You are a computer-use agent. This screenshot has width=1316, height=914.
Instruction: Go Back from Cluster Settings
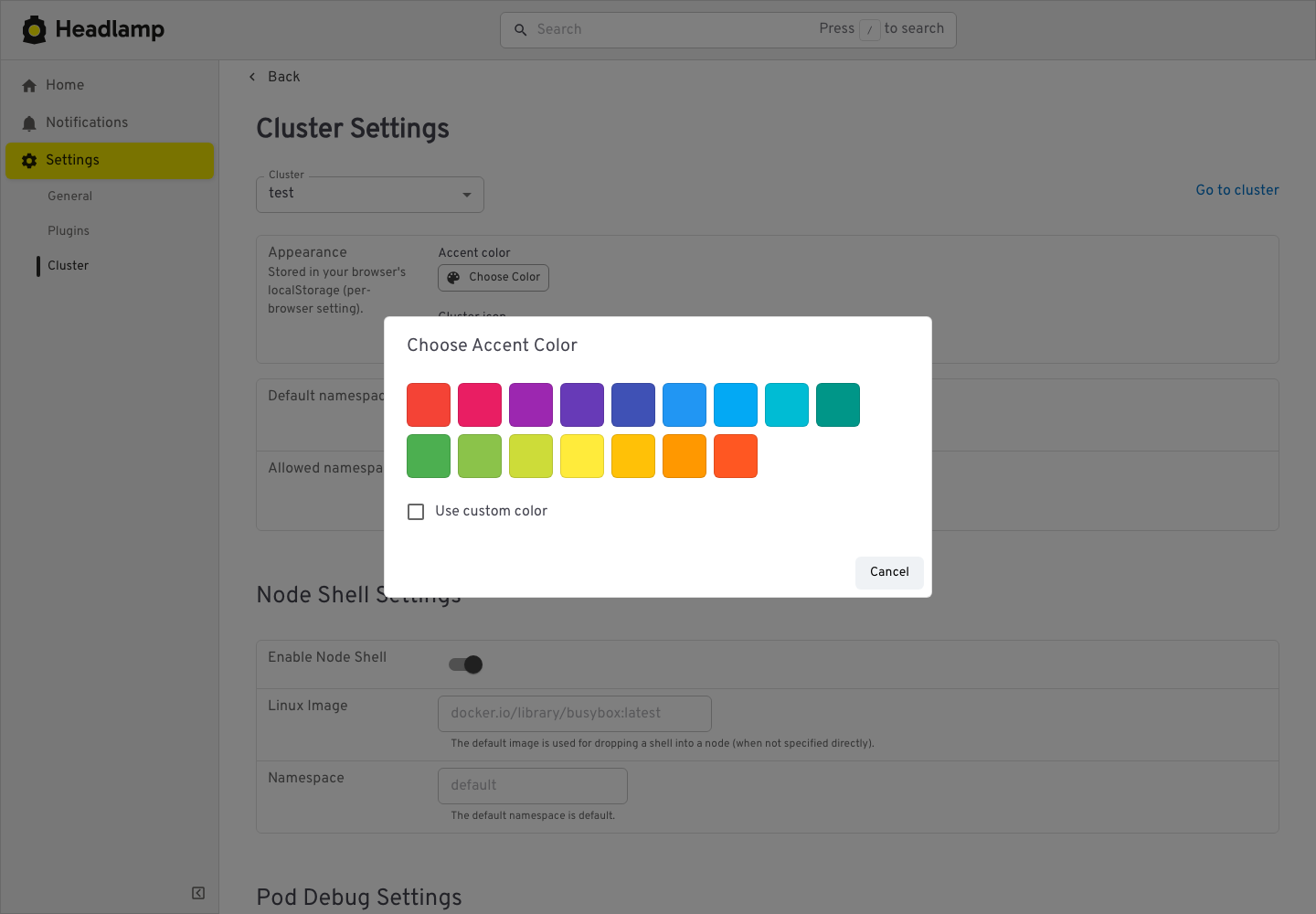274,77
